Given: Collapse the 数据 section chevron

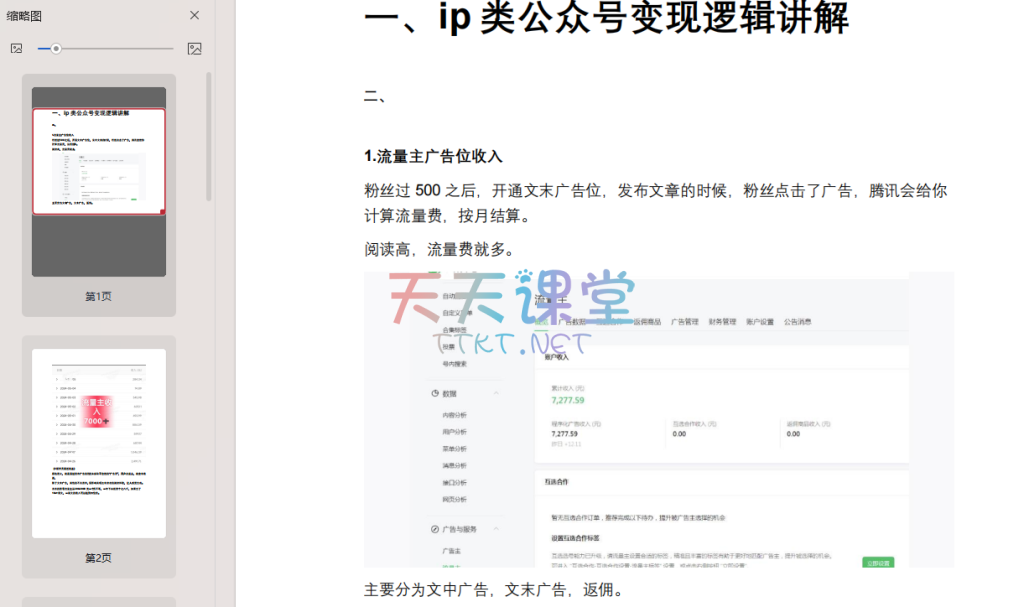Looking at the screenshot, I should click(497, 394).
